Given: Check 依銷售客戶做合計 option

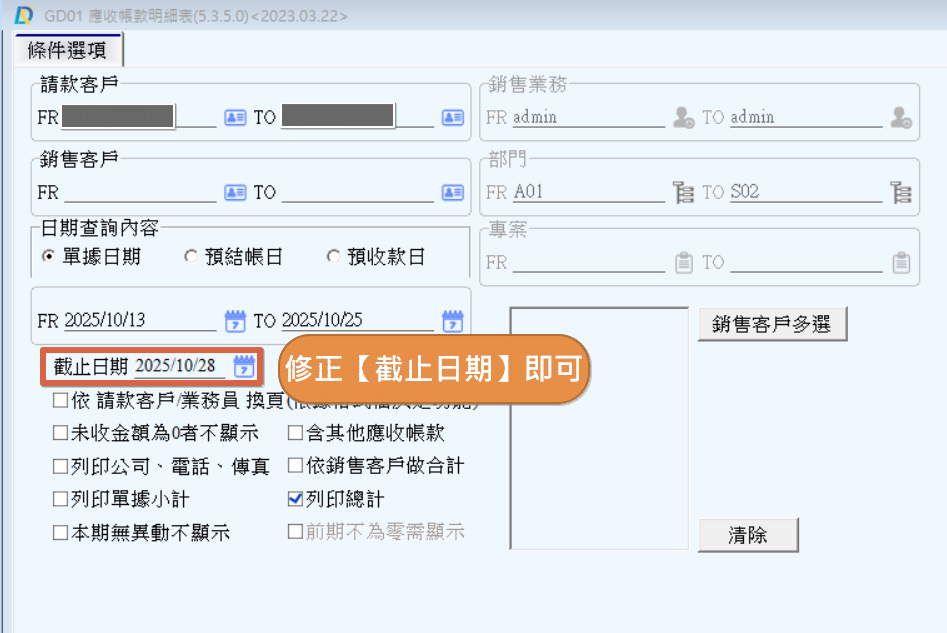Looking at the screenshot, I should [x=295, y=466].
